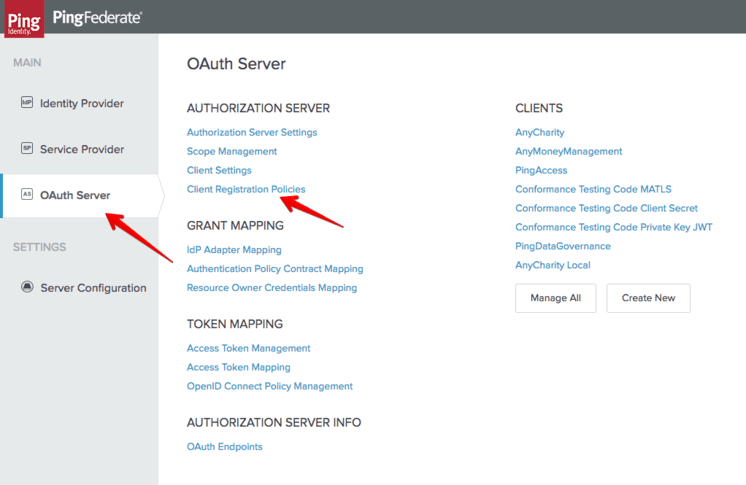Click the TOKEN MAPPING section heading
This screenshot has width=746, height=485.
(x=235, y=324)
